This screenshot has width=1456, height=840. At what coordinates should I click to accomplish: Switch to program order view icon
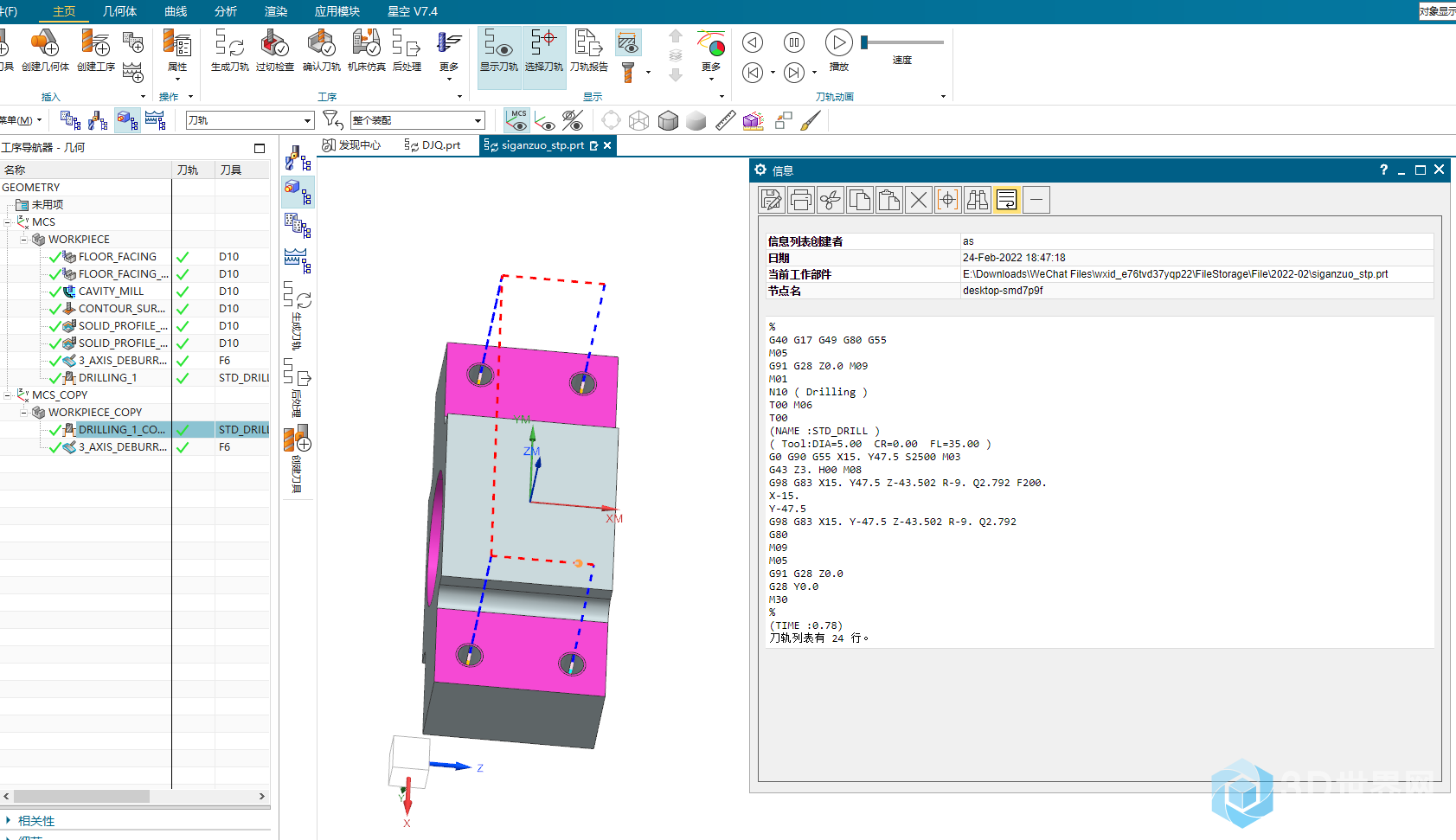tap(71, 120)
